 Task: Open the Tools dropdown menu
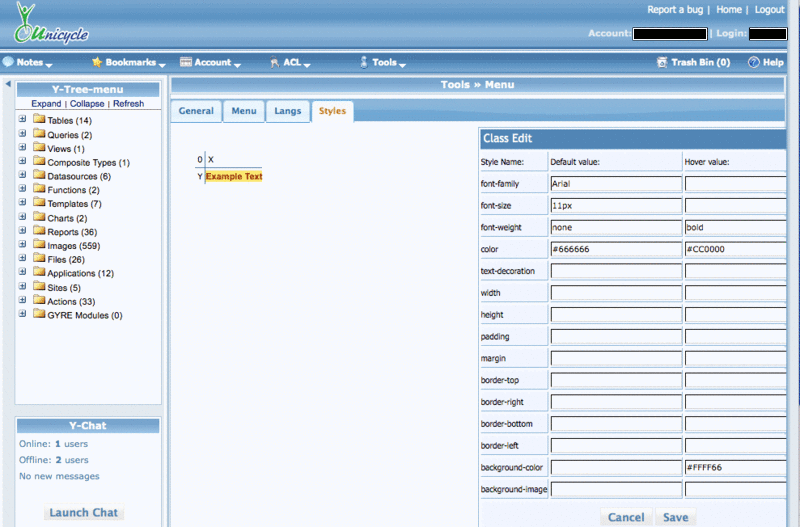385,62
